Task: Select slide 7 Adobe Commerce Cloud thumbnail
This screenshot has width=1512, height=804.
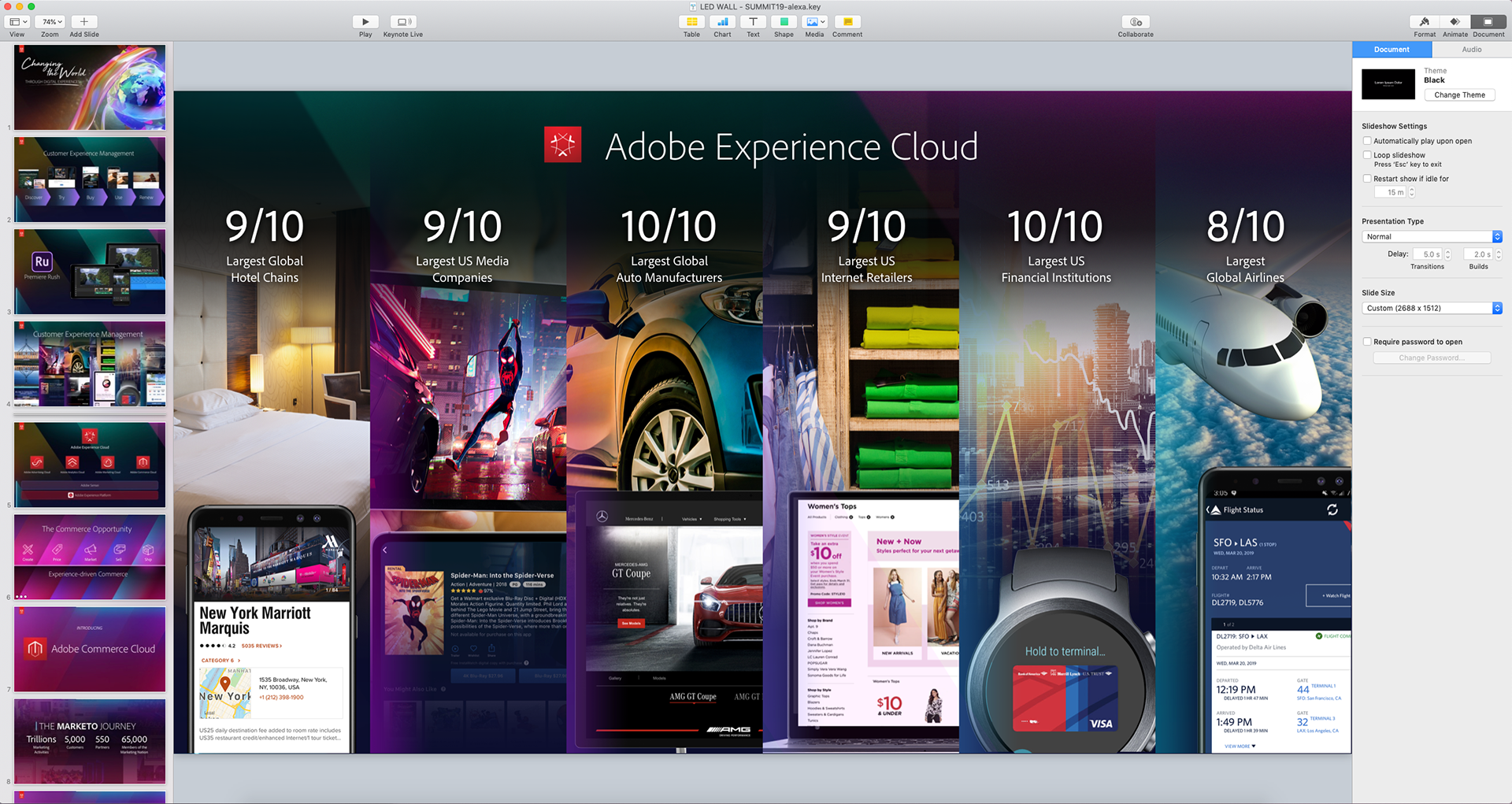Action: pyautogui.click(x=90, y=649)
